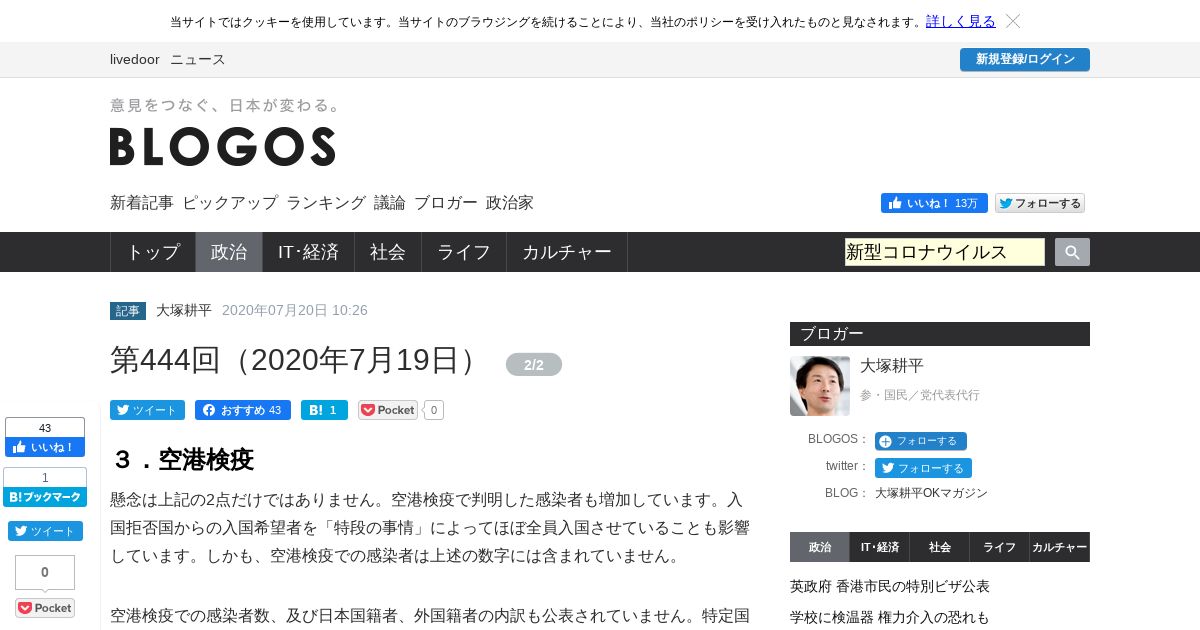Viewport: 1200px width, 630px height.
Task: Click the magnifier search button
Action: click(1072, 252)
